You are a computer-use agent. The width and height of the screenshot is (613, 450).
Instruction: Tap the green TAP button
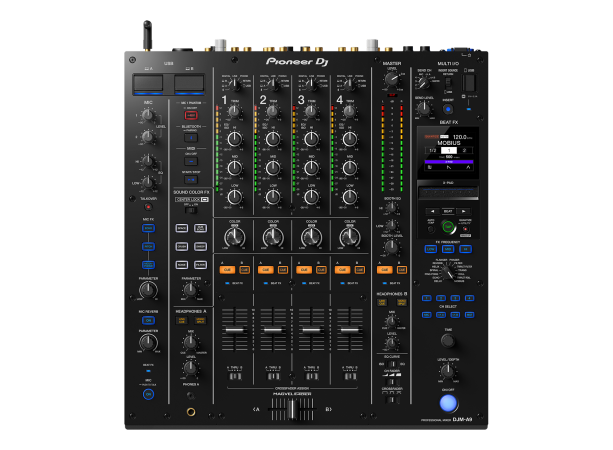(448, 227)
